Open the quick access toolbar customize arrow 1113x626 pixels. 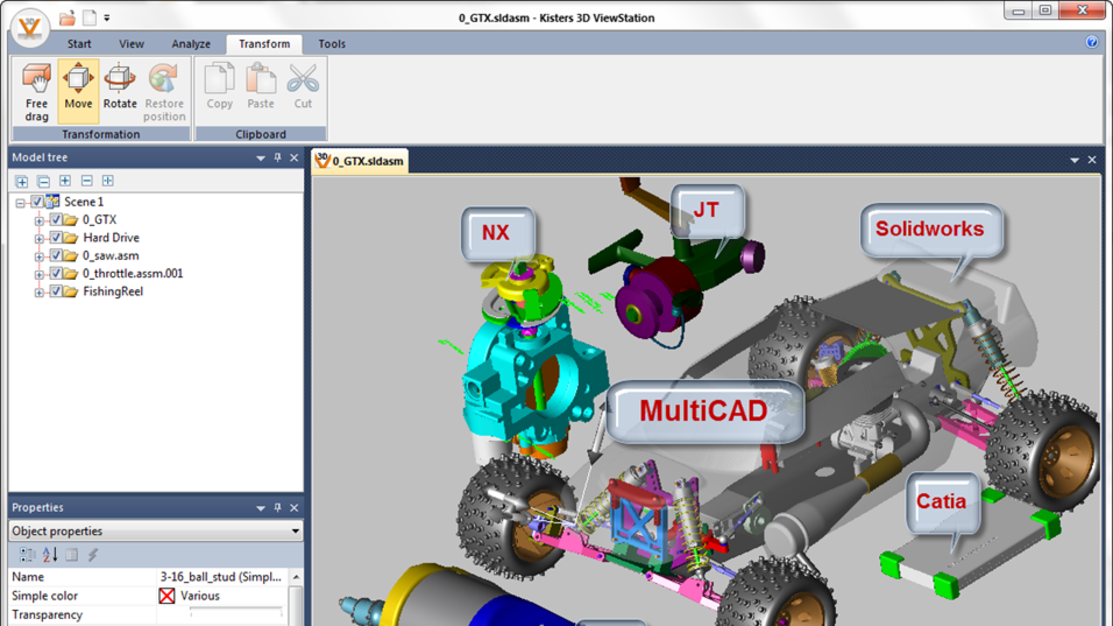click(106, 18)
